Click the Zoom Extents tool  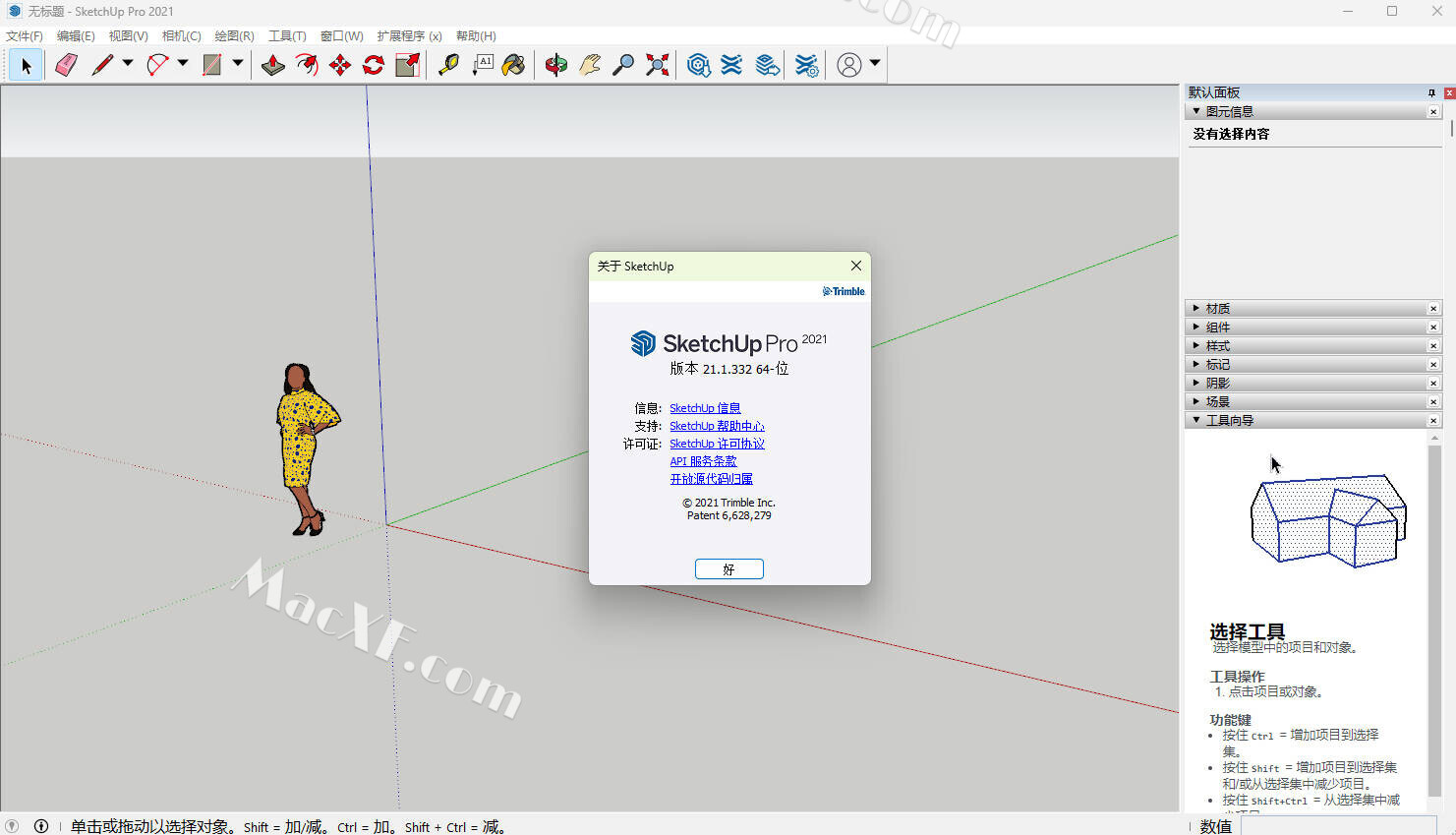click(x=658, y=65)
